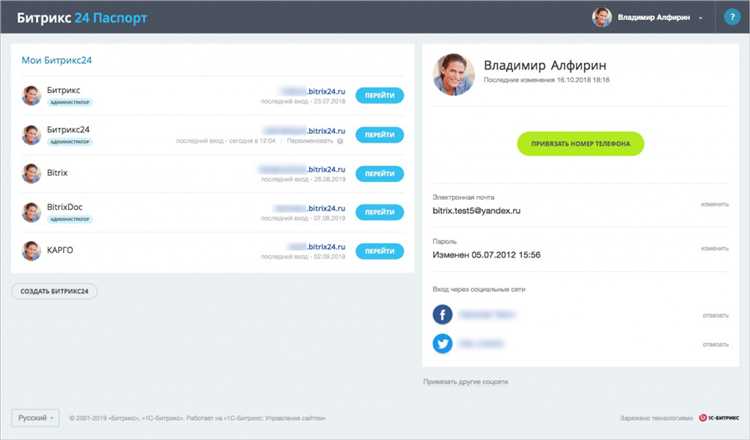Click the footer copyright text
750x440 pixels.
pos(197,418)
